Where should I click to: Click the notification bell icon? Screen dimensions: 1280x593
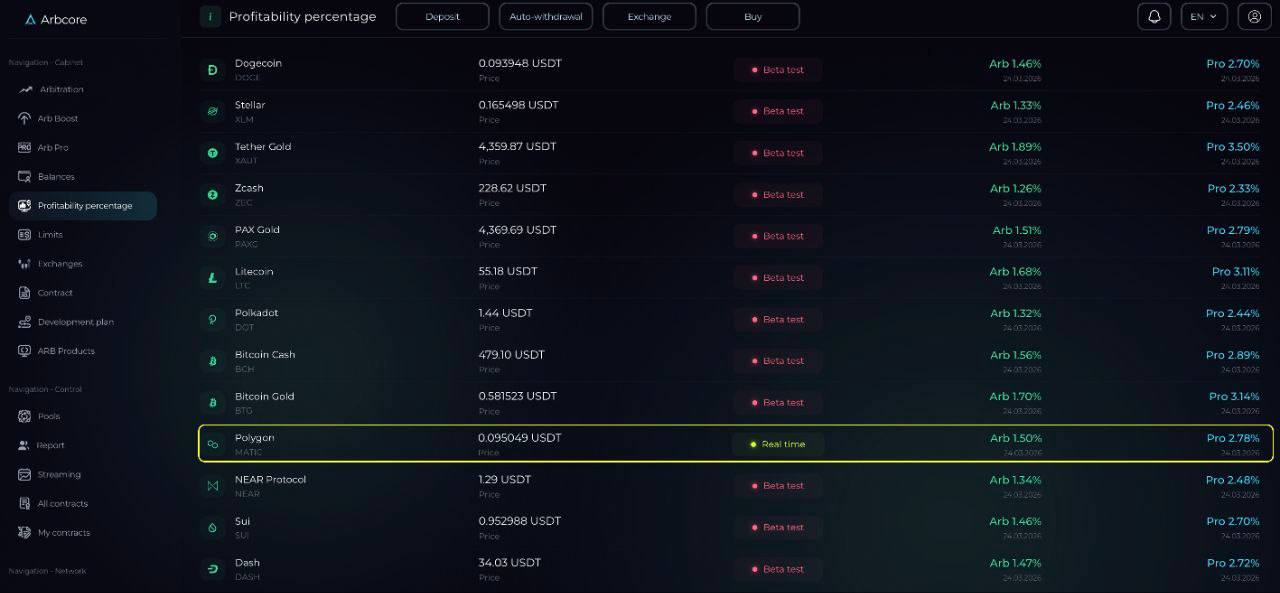coord(1154,17)
